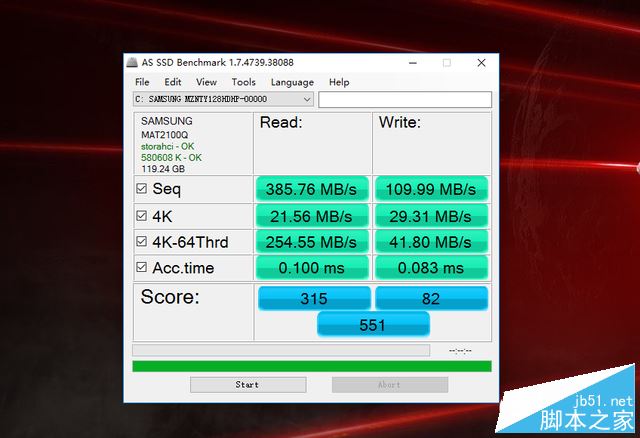Click 4K-64Thrd write result 41.80 MB/s
Screen dimensions: 640x438
point(431,242)
